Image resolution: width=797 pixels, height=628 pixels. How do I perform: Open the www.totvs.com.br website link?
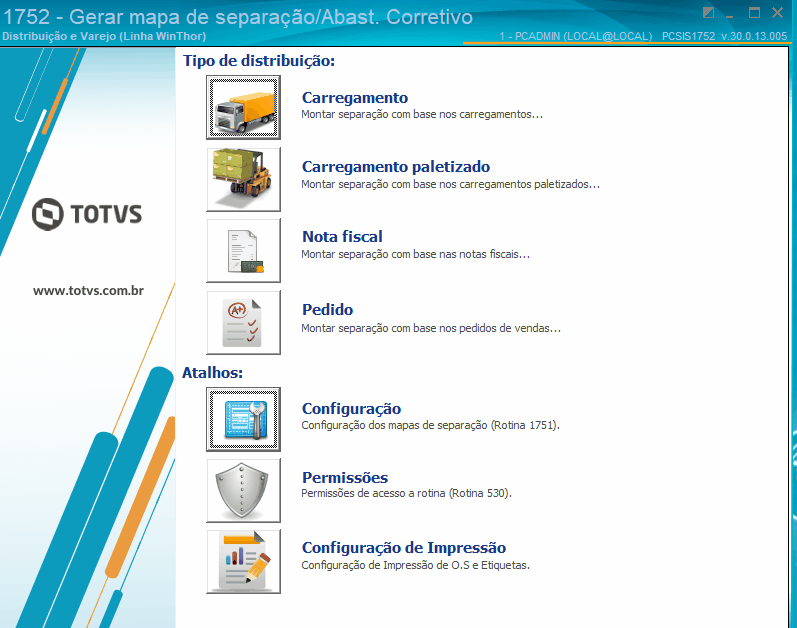tap(88, 291)
